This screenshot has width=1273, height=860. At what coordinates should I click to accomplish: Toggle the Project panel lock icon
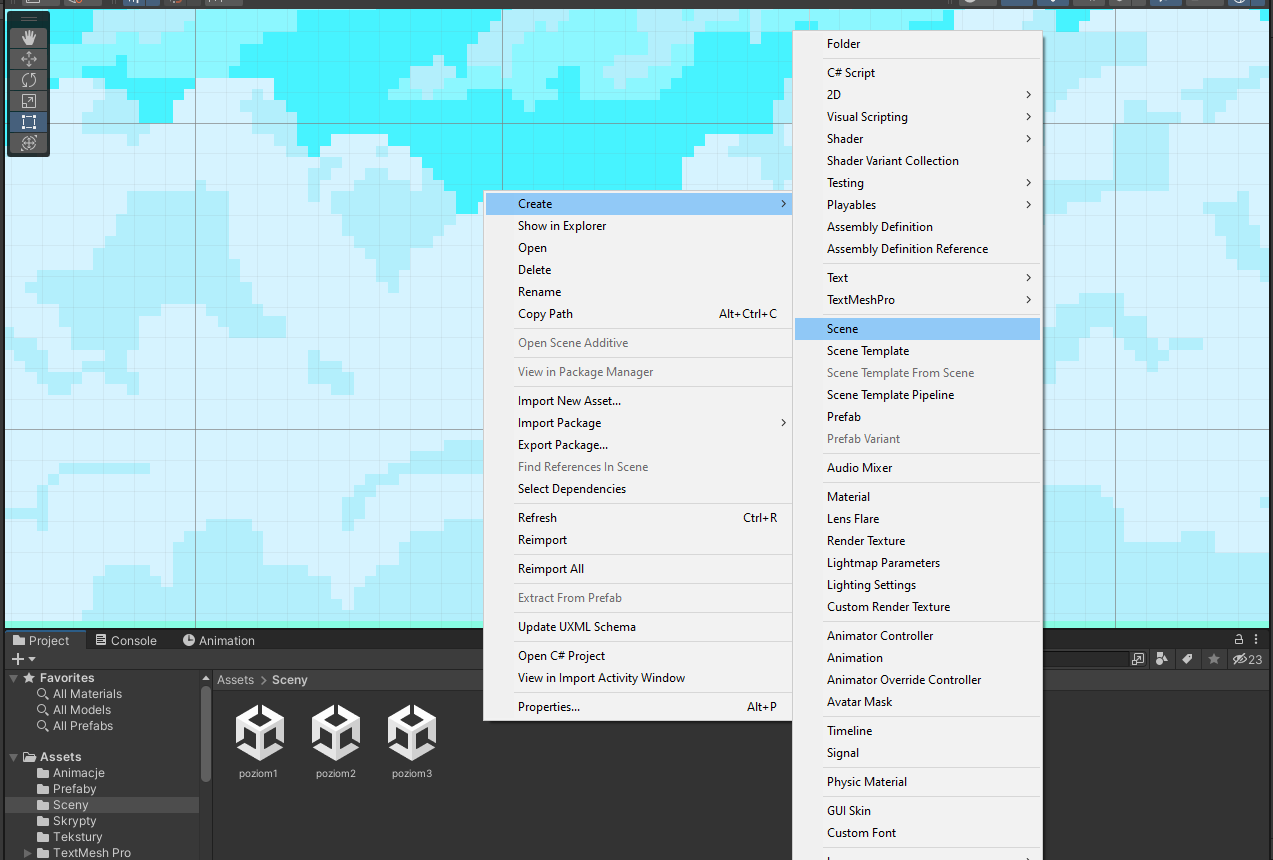click(x=1239, y=640)
